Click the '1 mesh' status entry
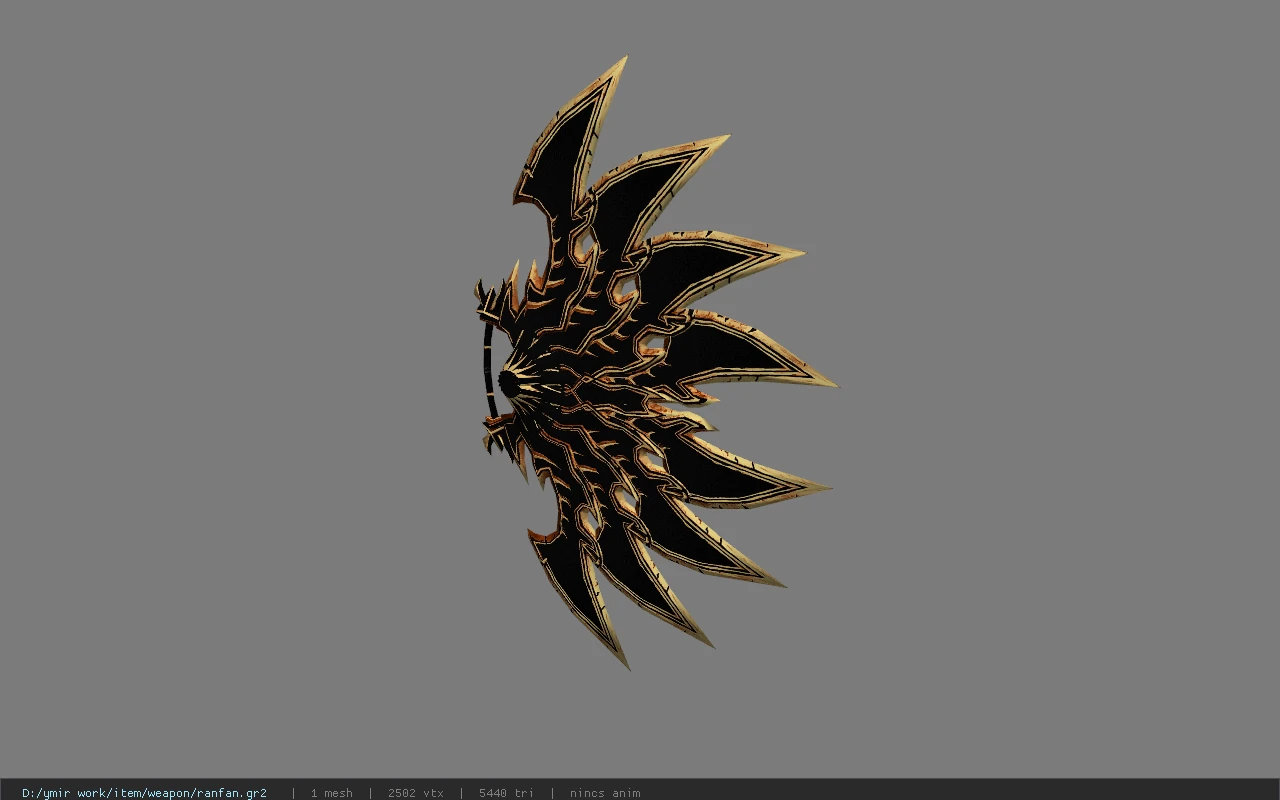The width and height of the screenshot is (1280, 800). 331,793
